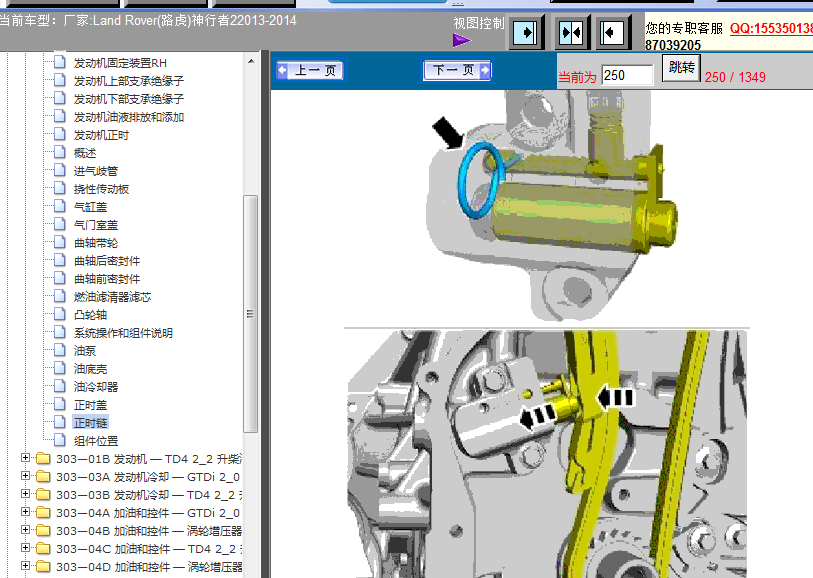Click the 跳转 jump button
The width and height of the screenshot is (813, 578).
click(x=681, y=68)
